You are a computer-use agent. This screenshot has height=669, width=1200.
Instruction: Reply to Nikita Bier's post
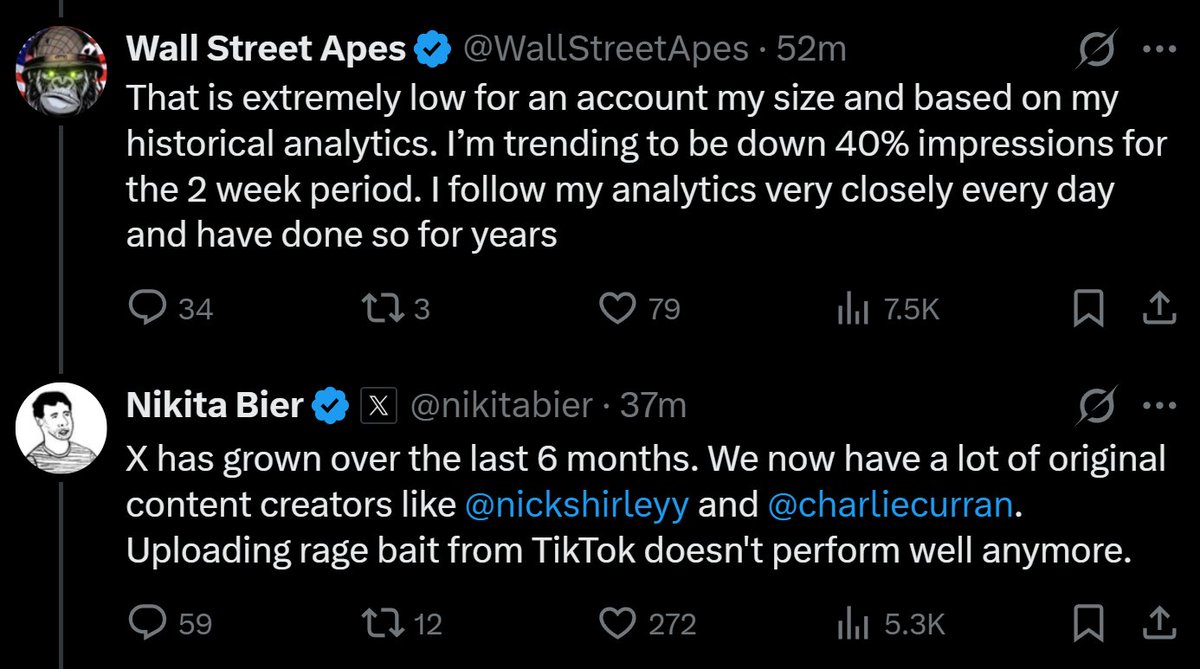click(149, 624)
